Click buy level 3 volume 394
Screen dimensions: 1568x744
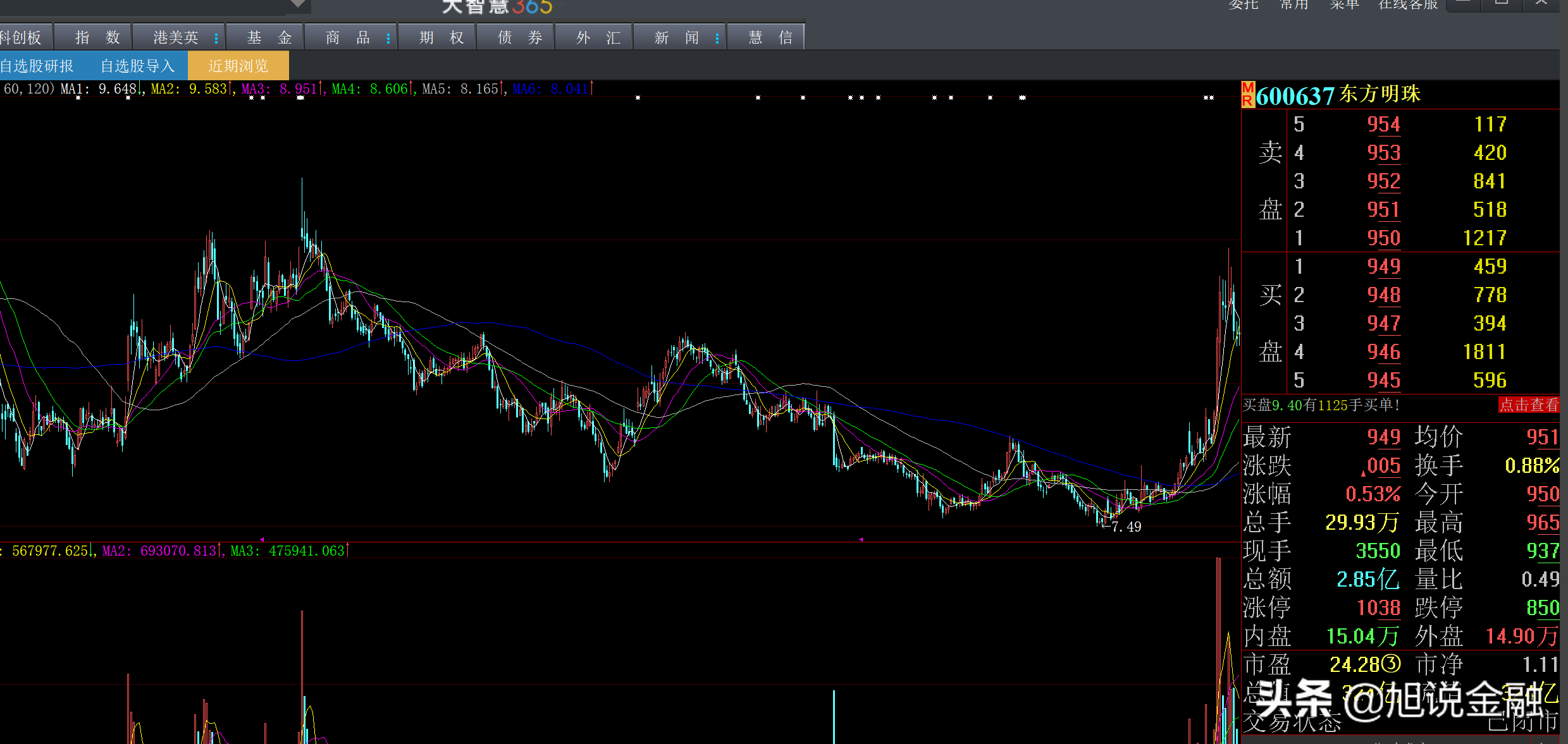point(1490,323)
